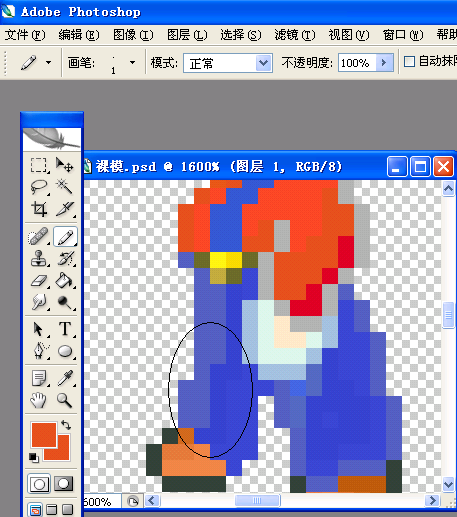Open the 不透明度 opacity slider arrow
This screenshot has width=457, height=517.
click(384, 63)
